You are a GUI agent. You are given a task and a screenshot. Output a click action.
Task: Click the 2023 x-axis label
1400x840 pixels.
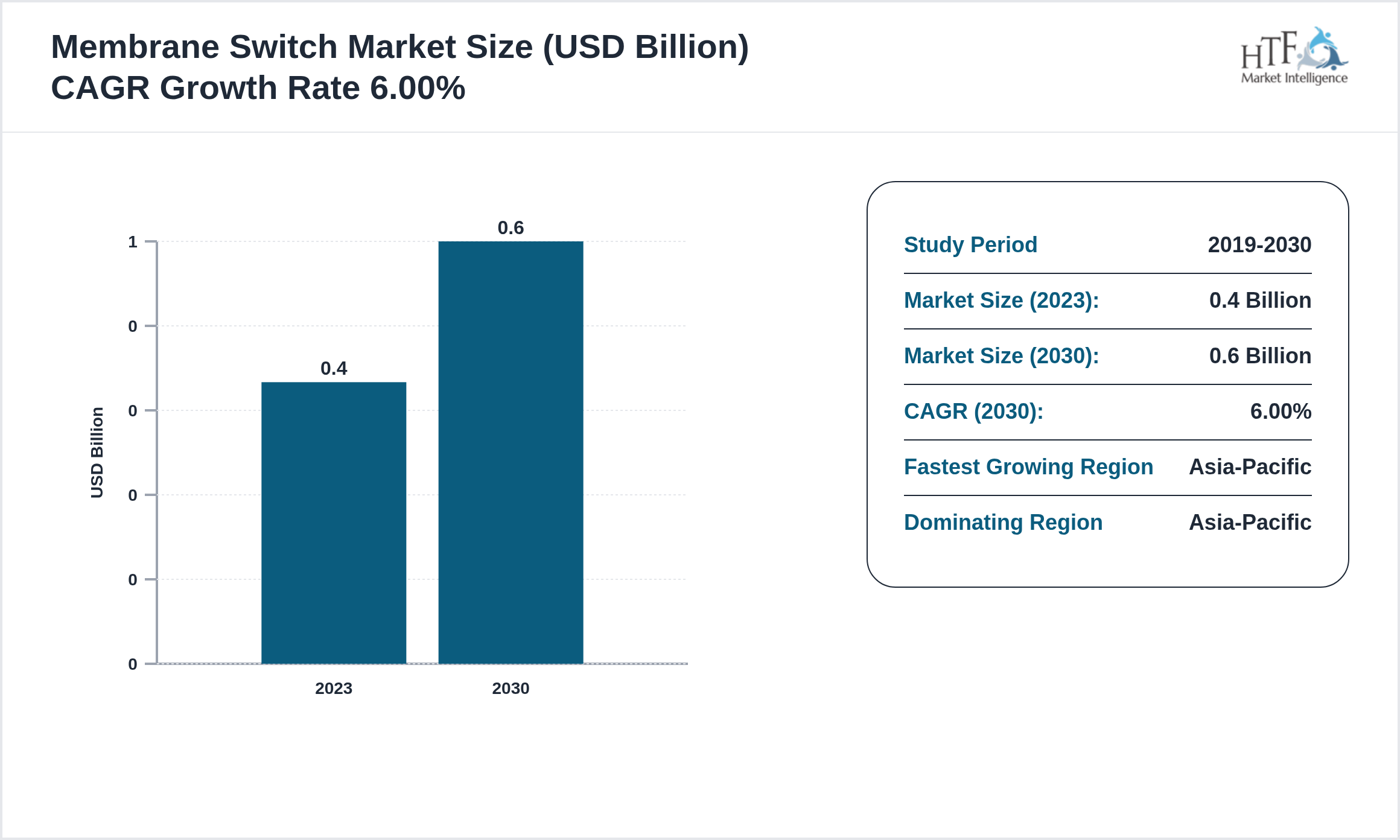pos(334,689)
